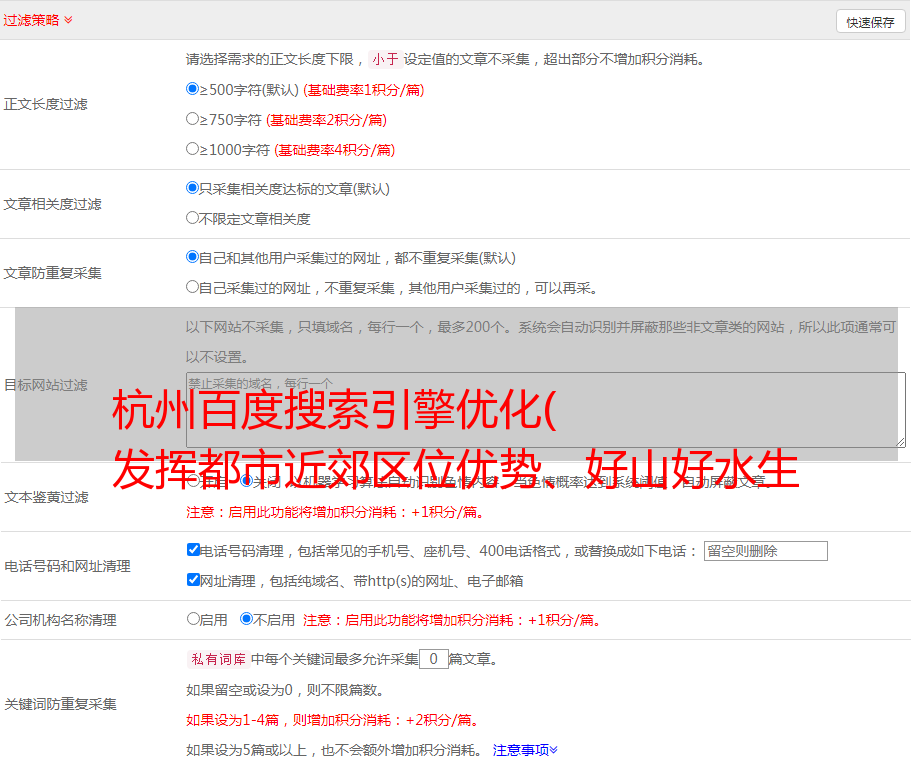The height and width of the screenshot is (768, 912).
Task: Click the 留空则删除 phone replacement field
Action: point(765,551)
